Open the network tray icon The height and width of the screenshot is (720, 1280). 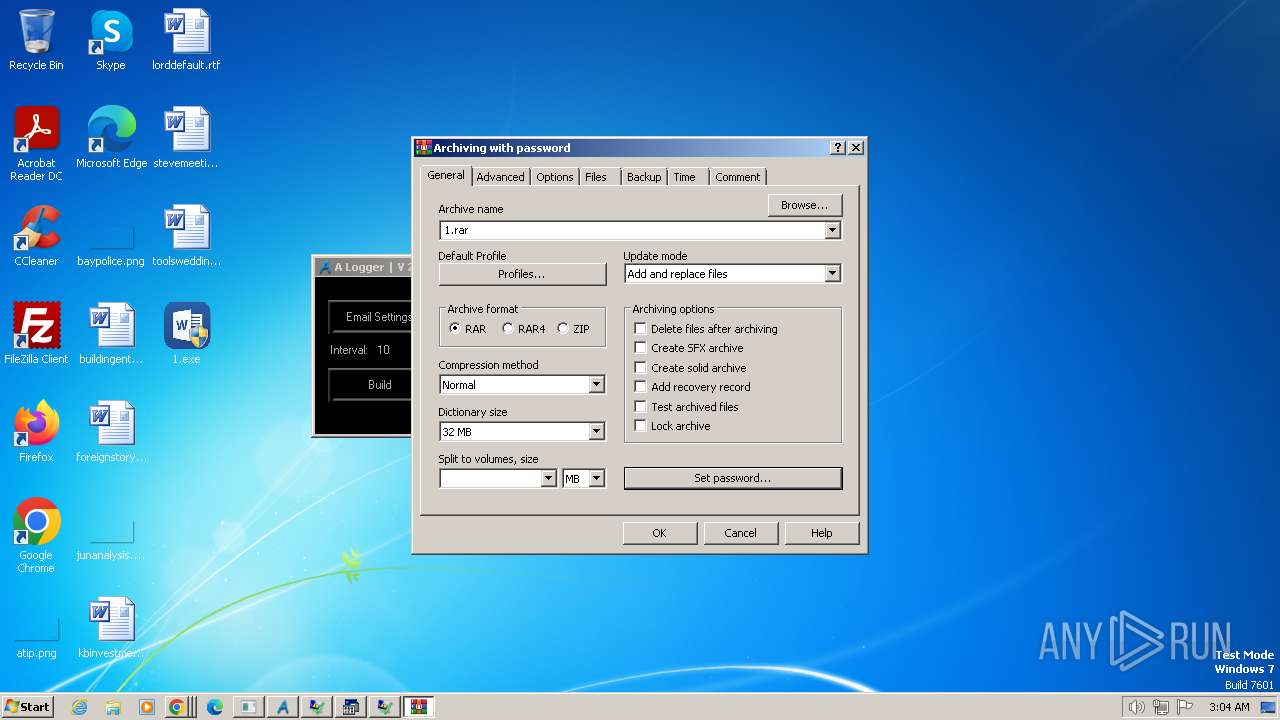1161,707
